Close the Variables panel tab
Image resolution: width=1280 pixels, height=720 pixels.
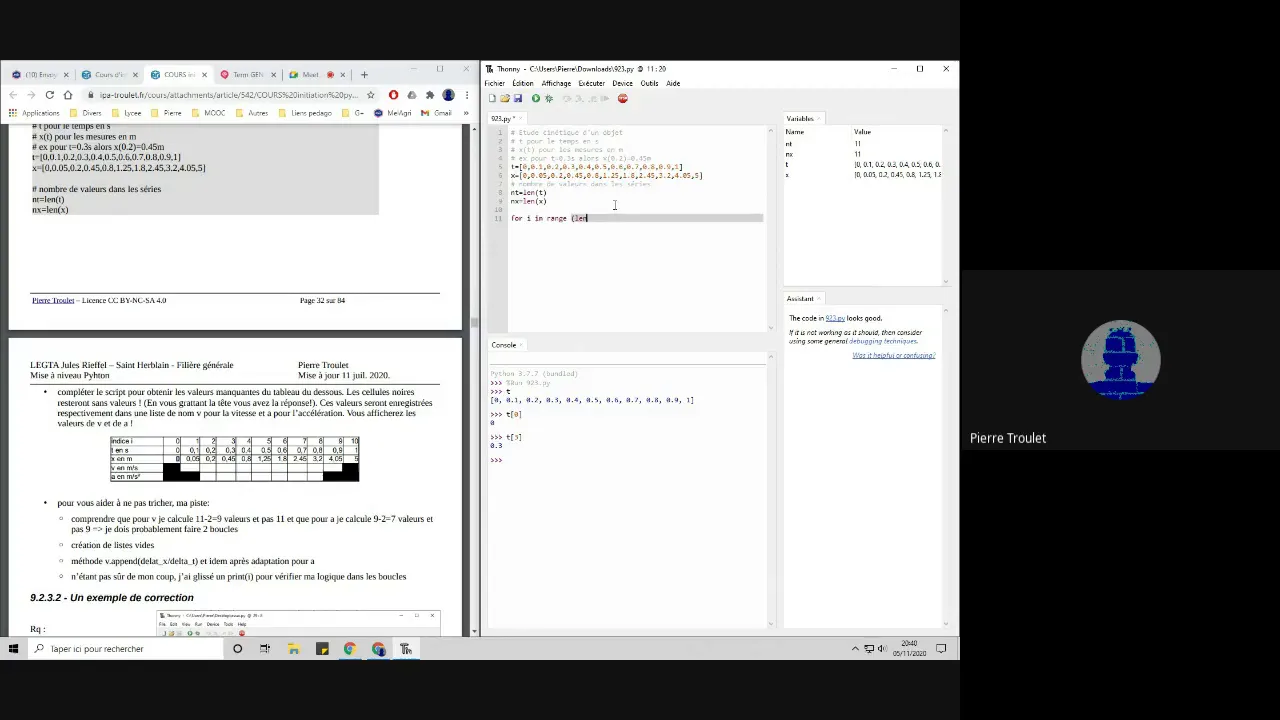point(820,118)
